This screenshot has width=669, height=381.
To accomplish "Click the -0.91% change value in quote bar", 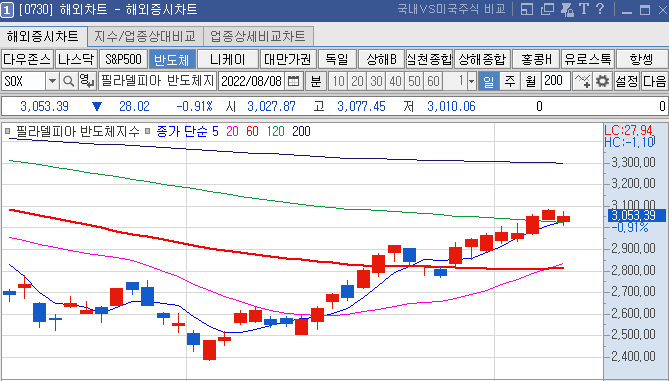I will click(x=195, y=106).
